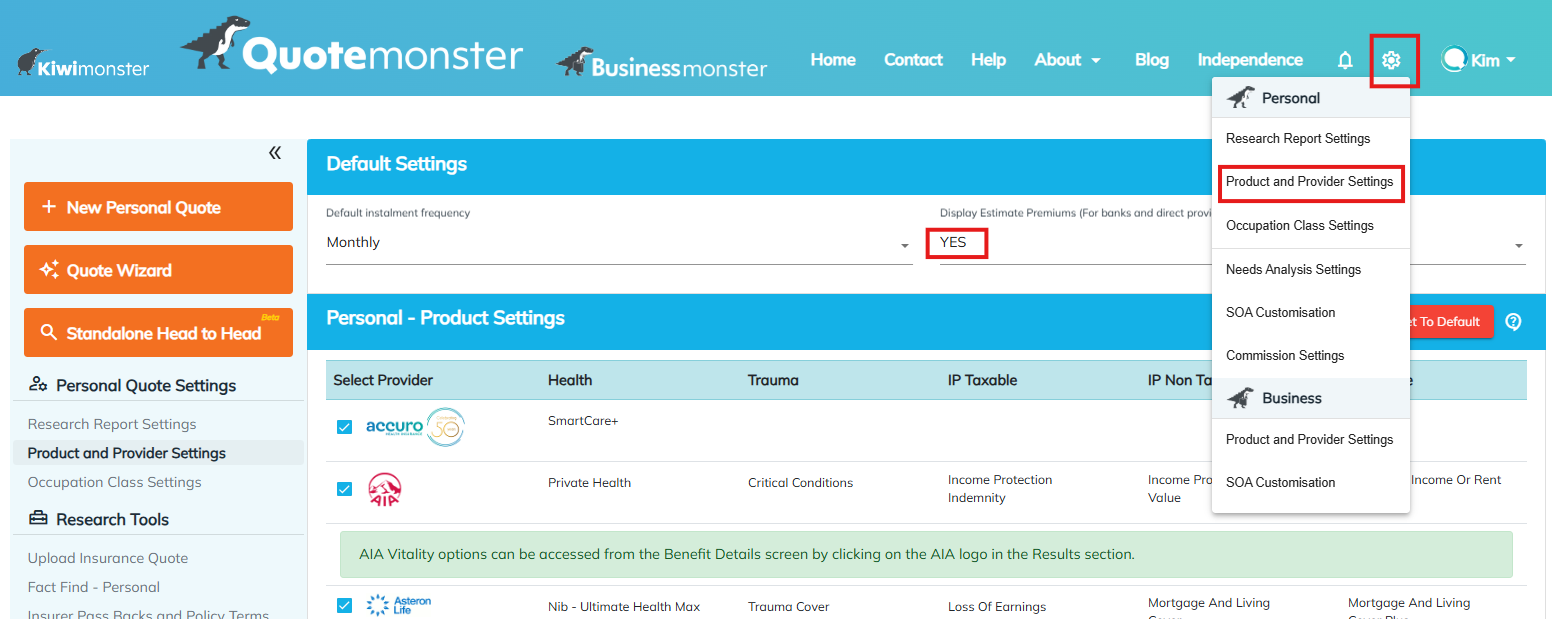Image resolution: width=1552 pixels, height=619 pixels.
Task: Click the Personal dinosaur icon in menu
Action: pyautogui.click(x=1240, y=98)
